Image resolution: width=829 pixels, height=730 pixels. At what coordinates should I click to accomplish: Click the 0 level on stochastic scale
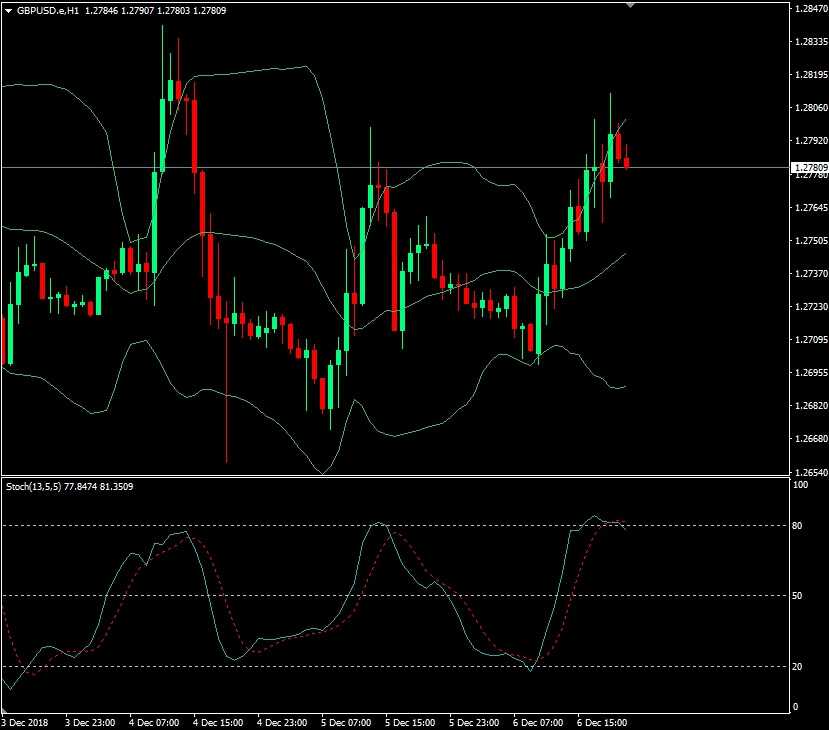click(x=796, y=707)
